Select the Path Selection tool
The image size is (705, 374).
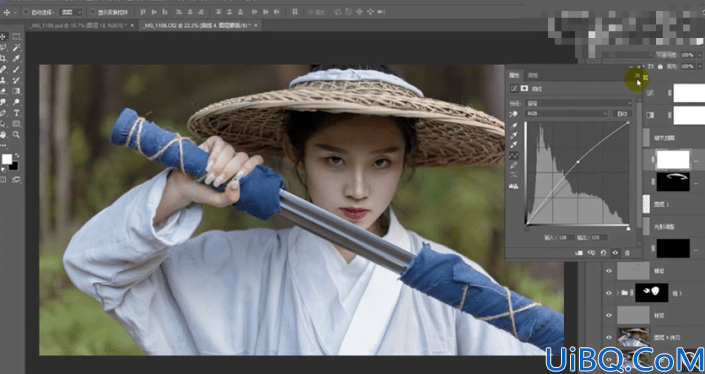[x=3, y=124]
